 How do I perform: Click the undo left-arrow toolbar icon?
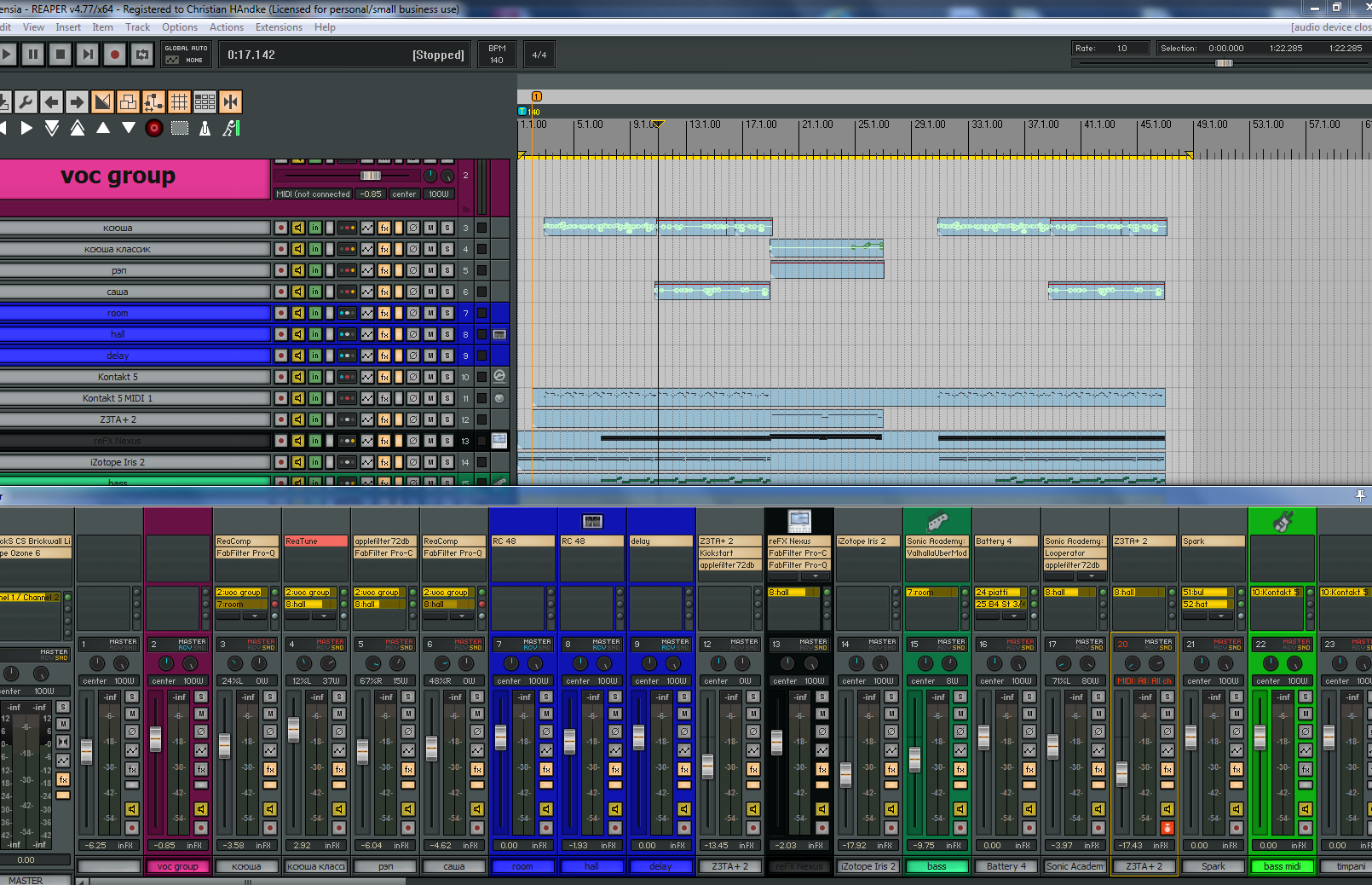point(51,102)
